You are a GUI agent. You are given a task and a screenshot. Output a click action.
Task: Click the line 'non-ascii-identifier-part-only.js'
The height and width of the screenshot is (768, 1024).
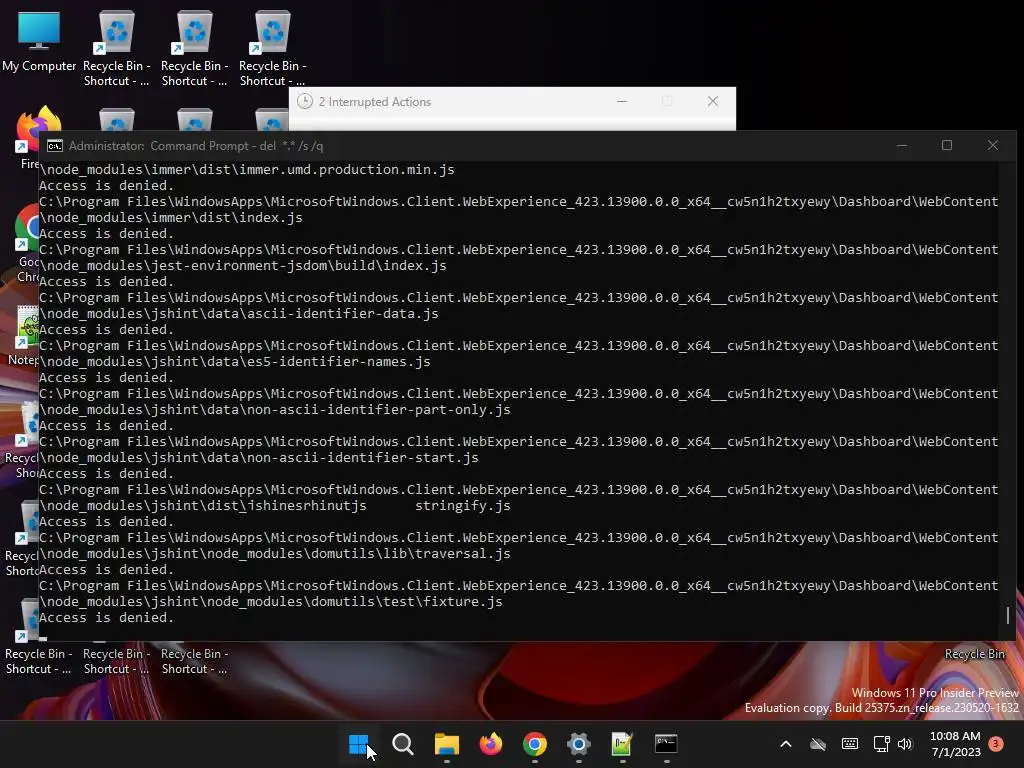[275, 409]
